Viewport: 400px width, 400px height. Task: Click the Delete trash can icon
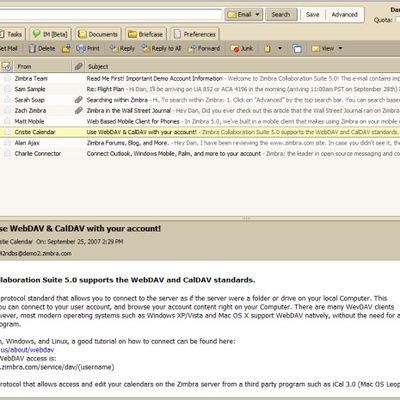(x=32, y=49)
